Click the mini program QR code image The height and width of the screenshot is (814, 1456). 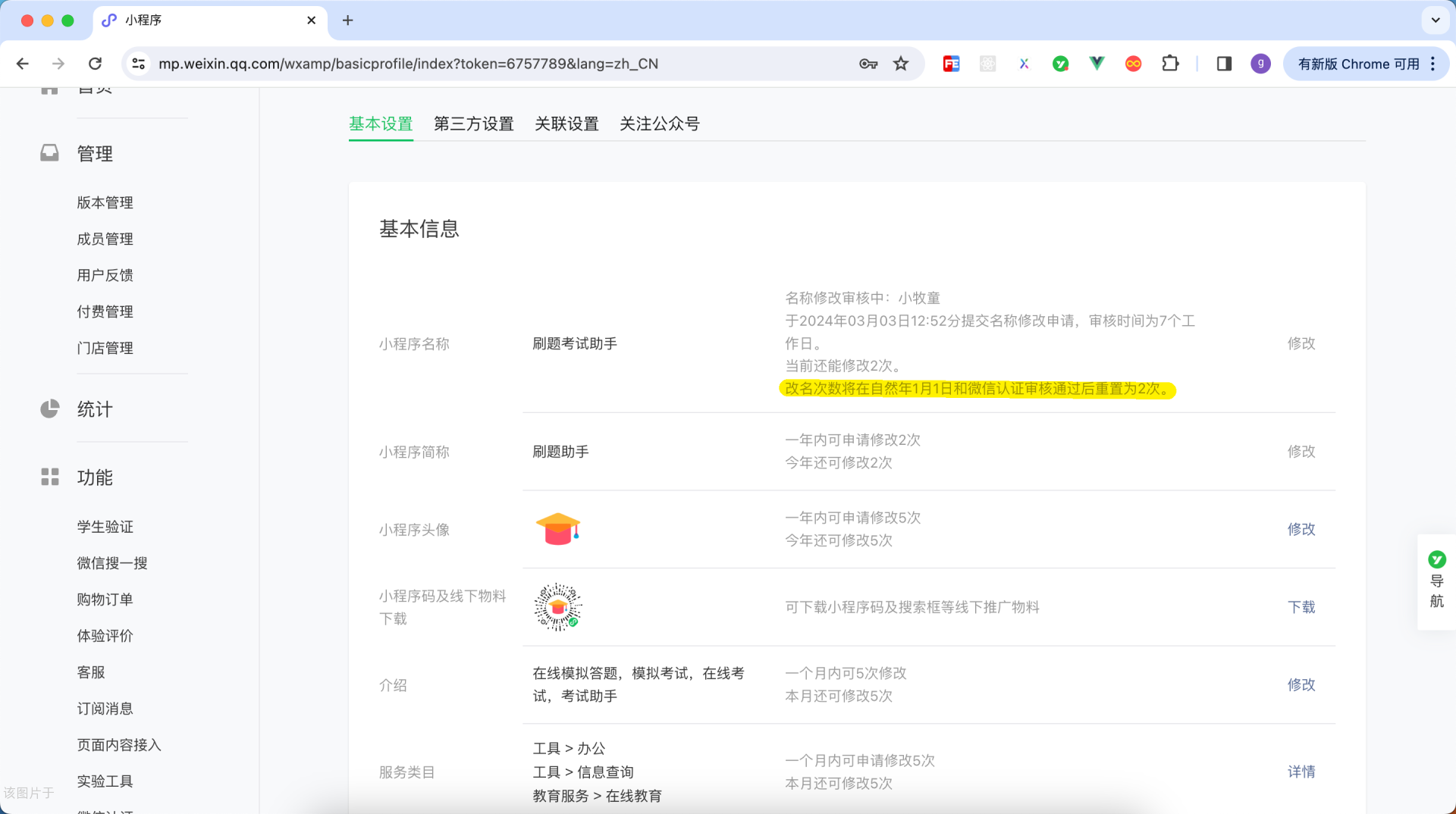tap(557, 607)
